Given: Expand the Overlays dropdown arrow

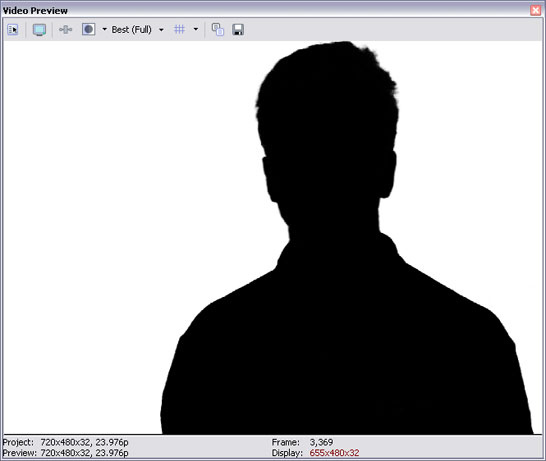Looking at the screenshot, I should coord(196,29).
